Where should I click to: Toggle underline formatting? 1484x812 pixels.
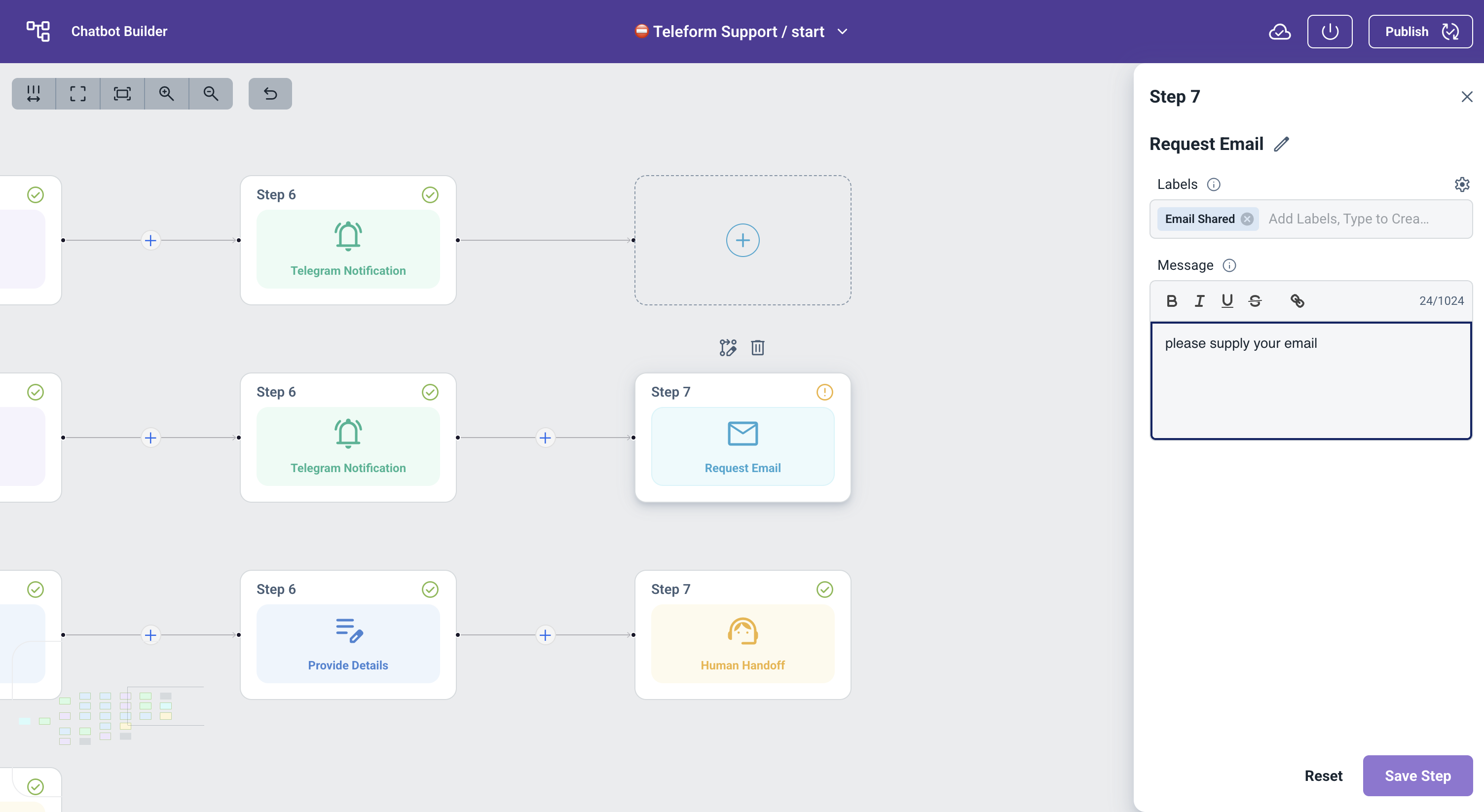pyautogui.click(x=1227, y=300)
